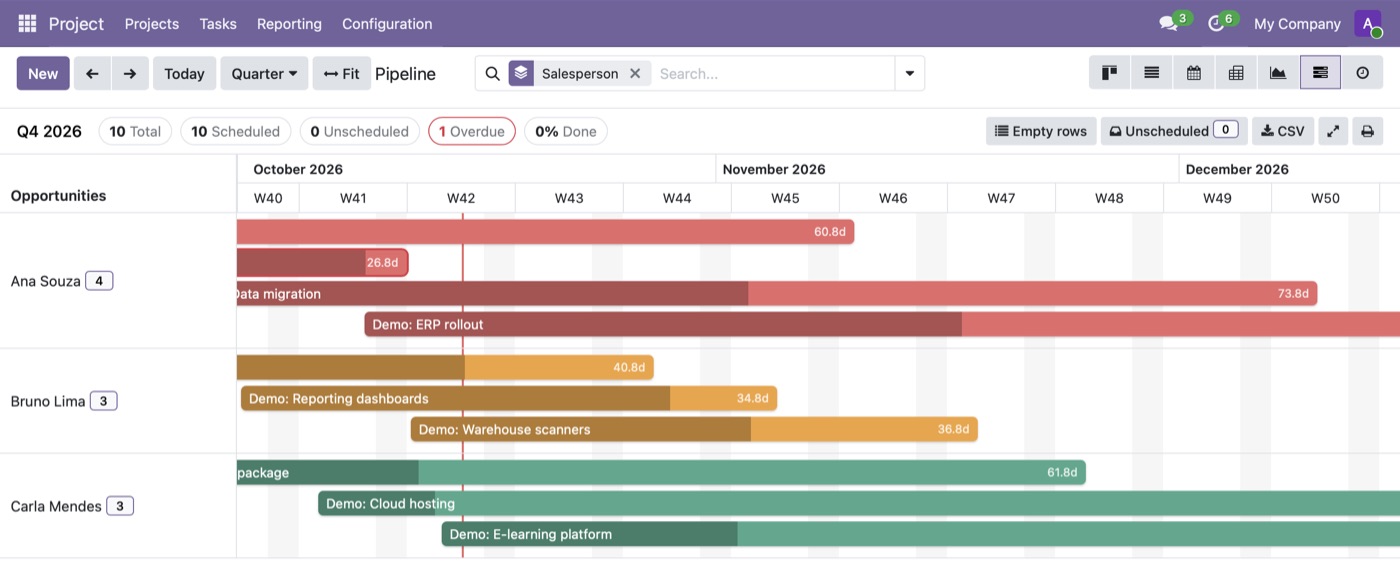Open the Demo: ERP rollout bar

[x=882, y=324]
